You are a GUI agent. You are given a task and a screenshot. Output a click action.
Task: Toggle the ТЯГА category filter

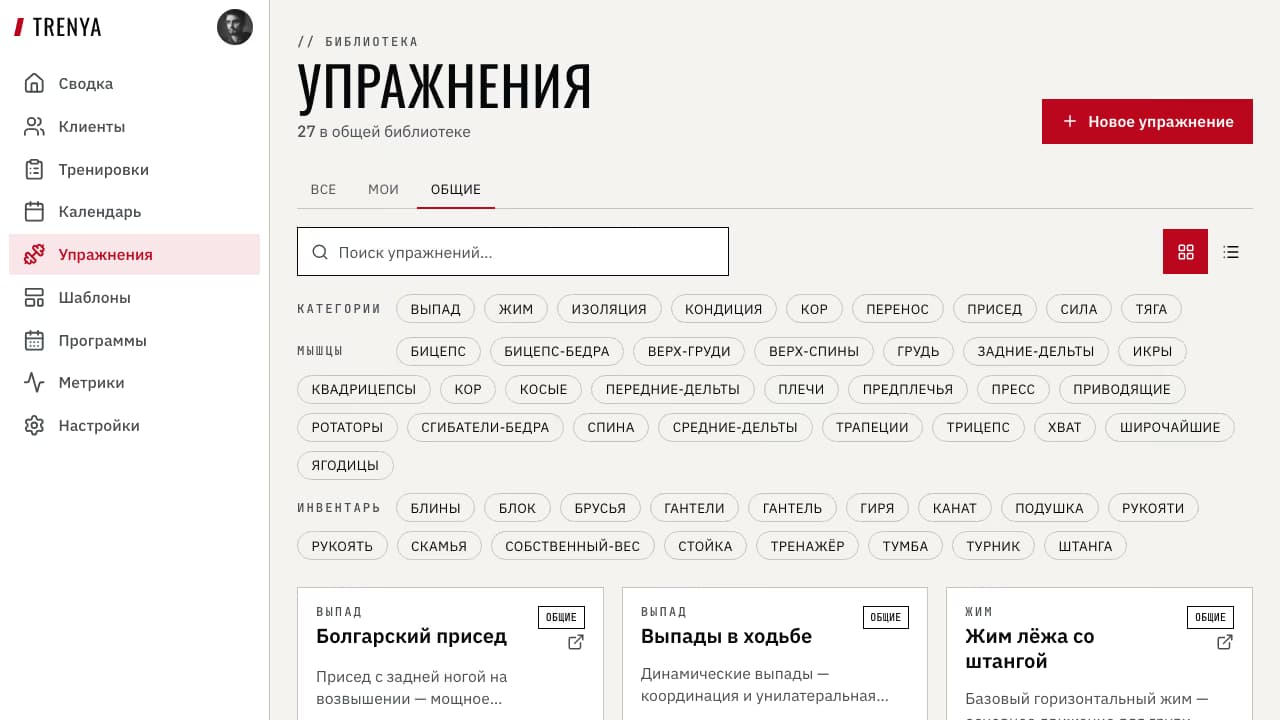[x=1151, y=309]
